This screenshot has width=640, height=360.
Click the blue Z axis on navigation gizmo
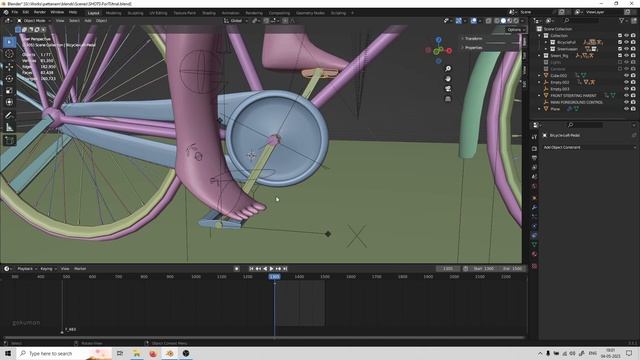point(438,40)
